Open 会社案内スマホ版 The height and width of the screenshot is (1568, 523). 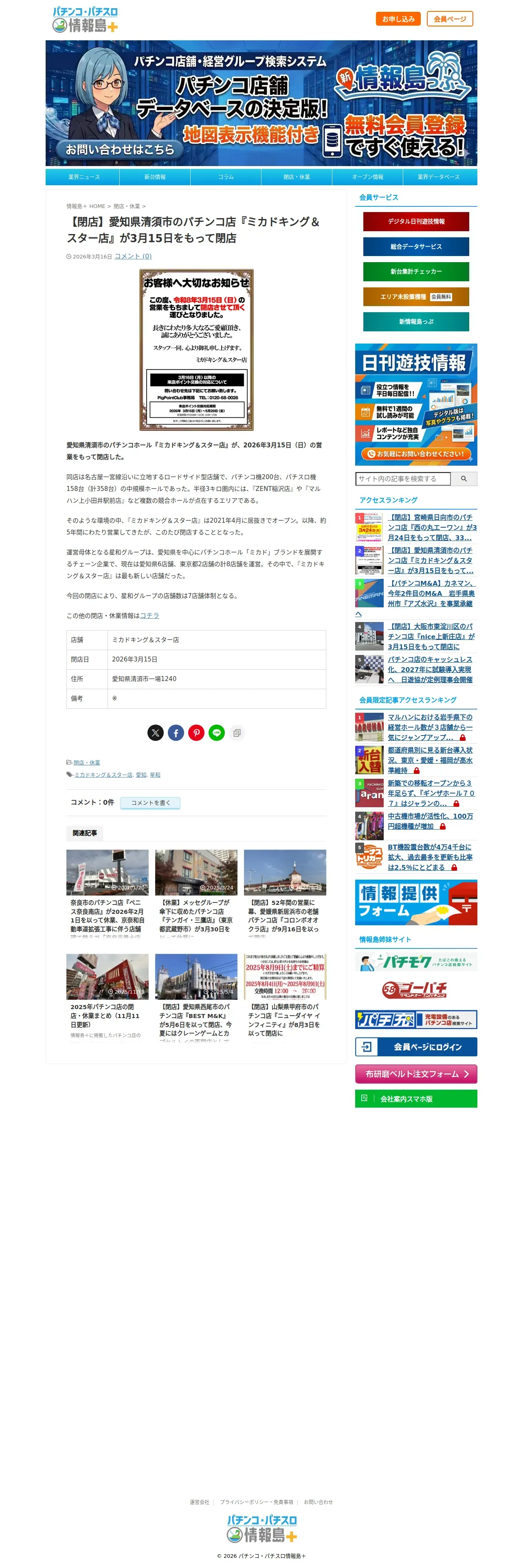coord(416,1099)
